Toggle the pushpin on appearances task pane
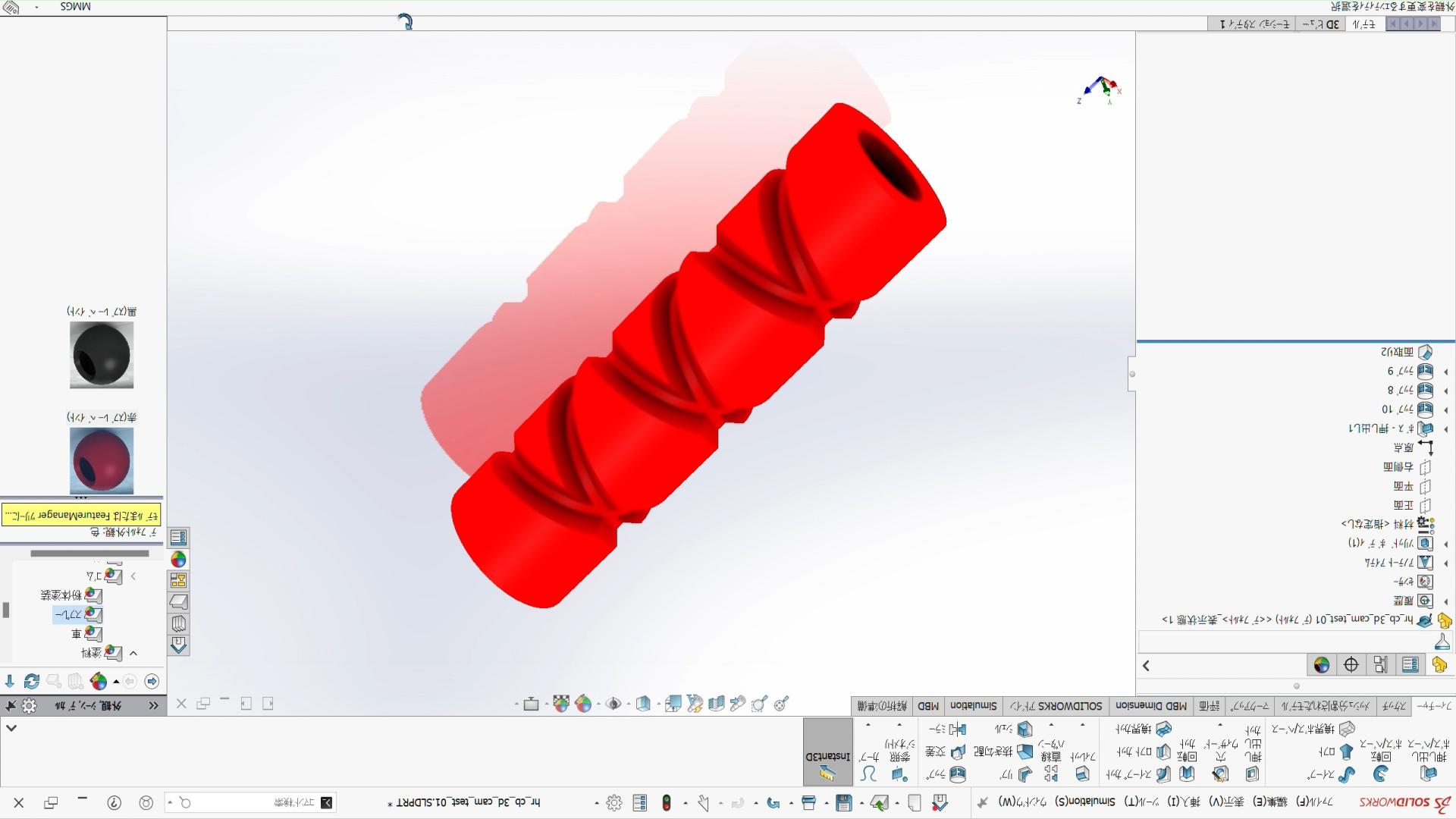The height and width of the screenshot is (819, 1456). tap(11, 705)
